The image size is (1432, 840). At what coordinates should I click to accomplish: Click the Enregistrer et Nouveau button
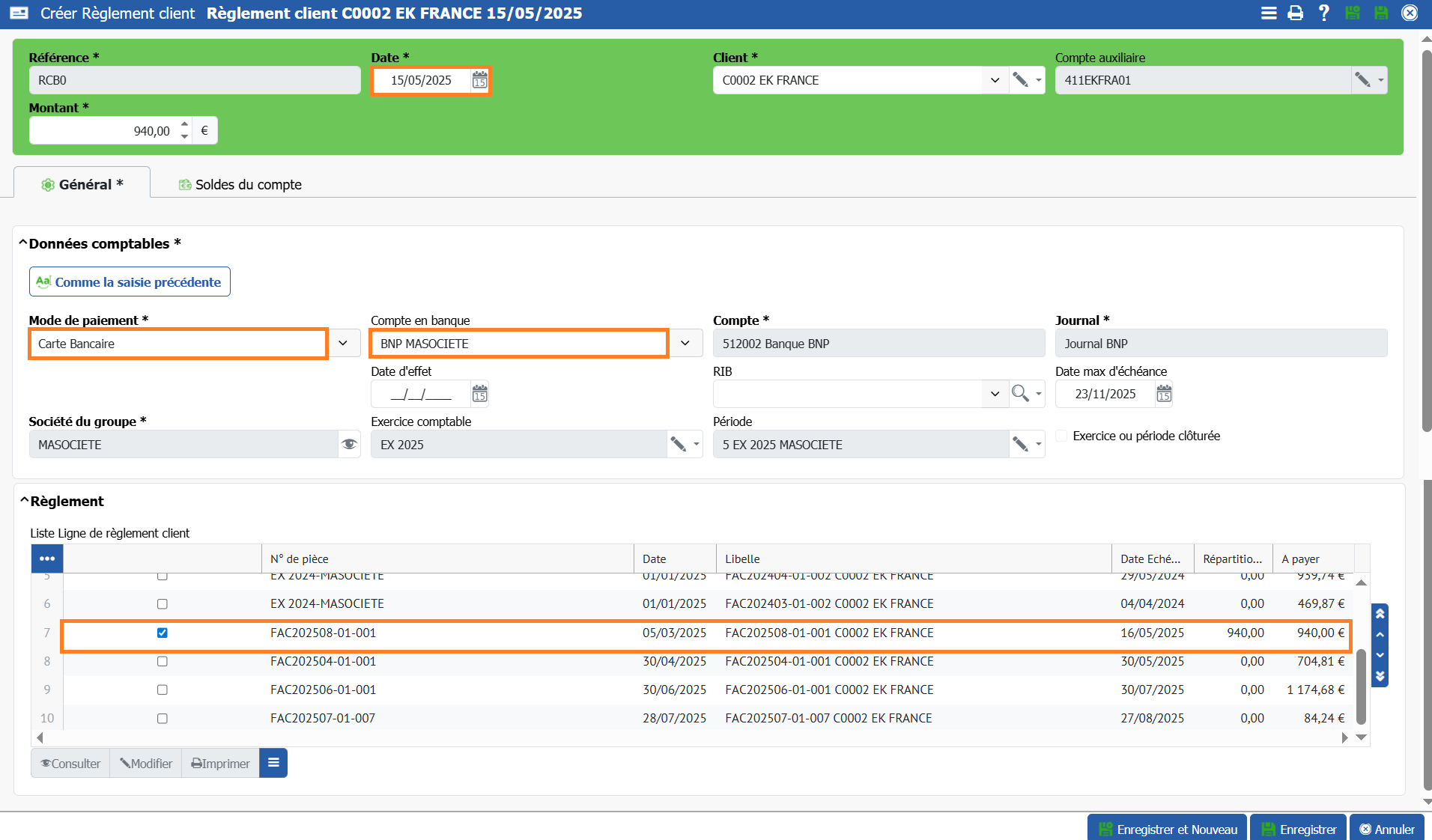1167,829
